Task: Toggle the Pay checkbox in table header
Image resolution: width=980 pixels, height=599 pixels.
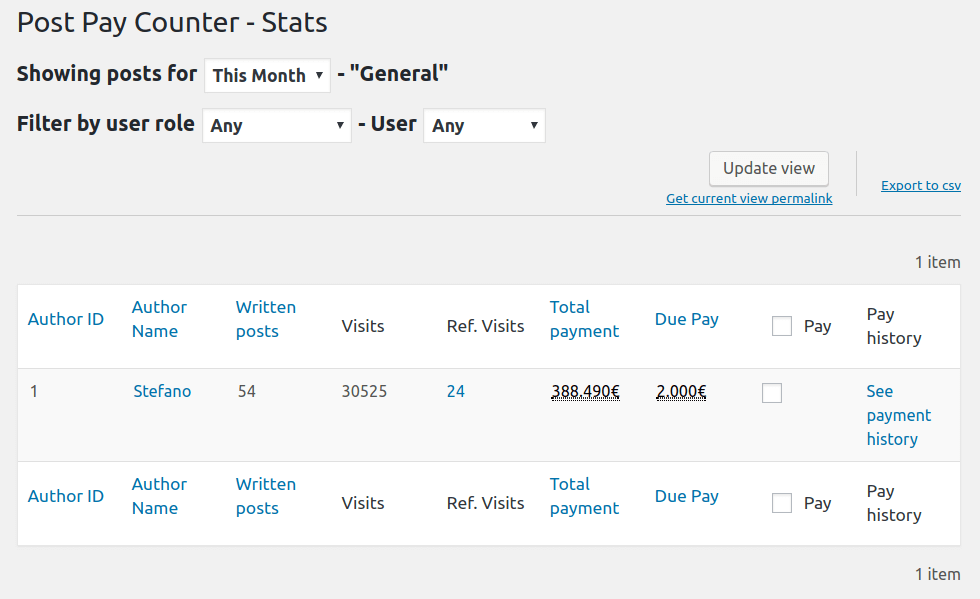Action: pos(782,326)
